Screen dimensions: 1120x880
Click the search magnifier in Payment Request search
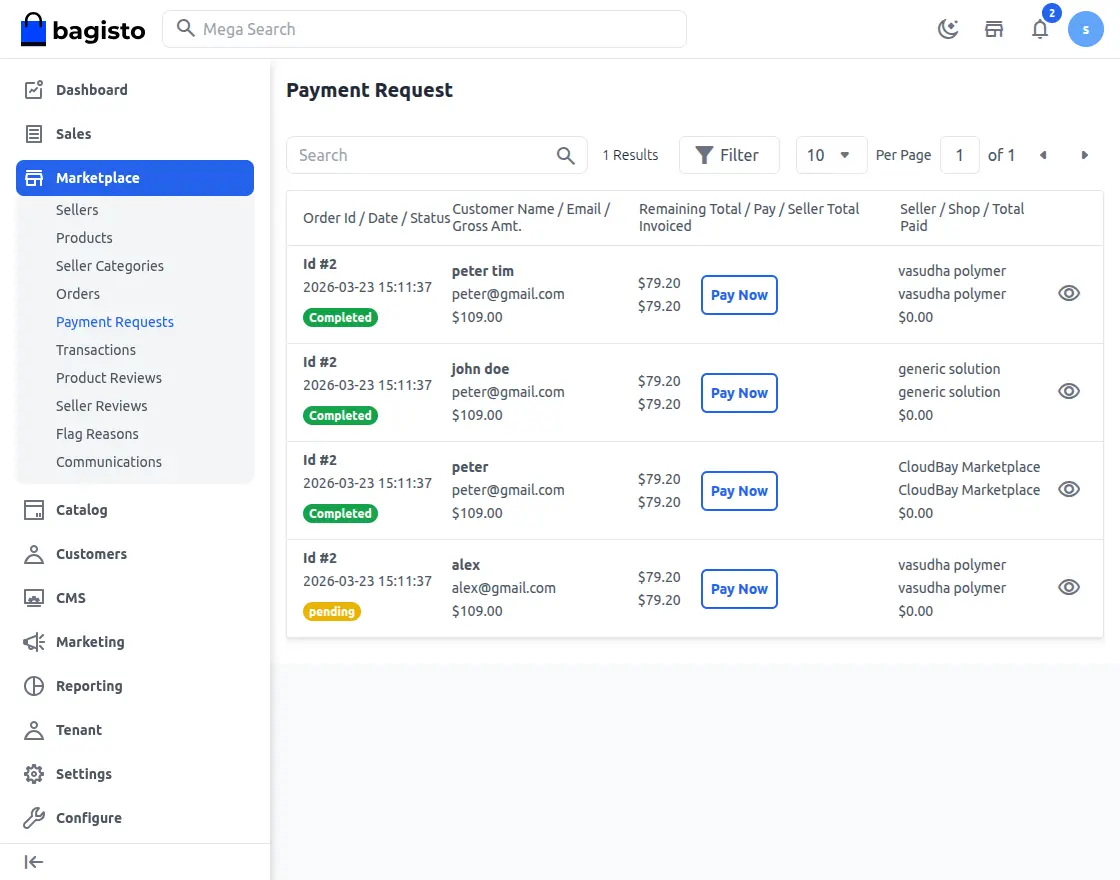(x=566, y=155)
